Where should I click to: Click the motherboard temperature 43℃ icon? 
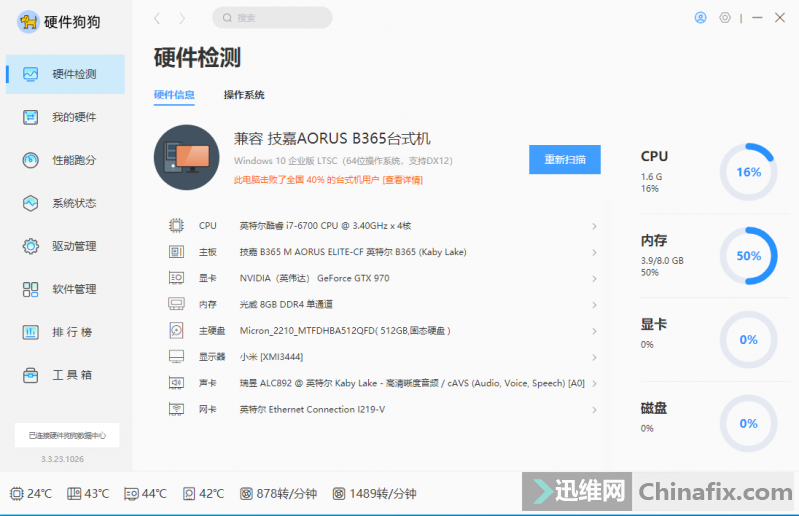coord(74,494)
